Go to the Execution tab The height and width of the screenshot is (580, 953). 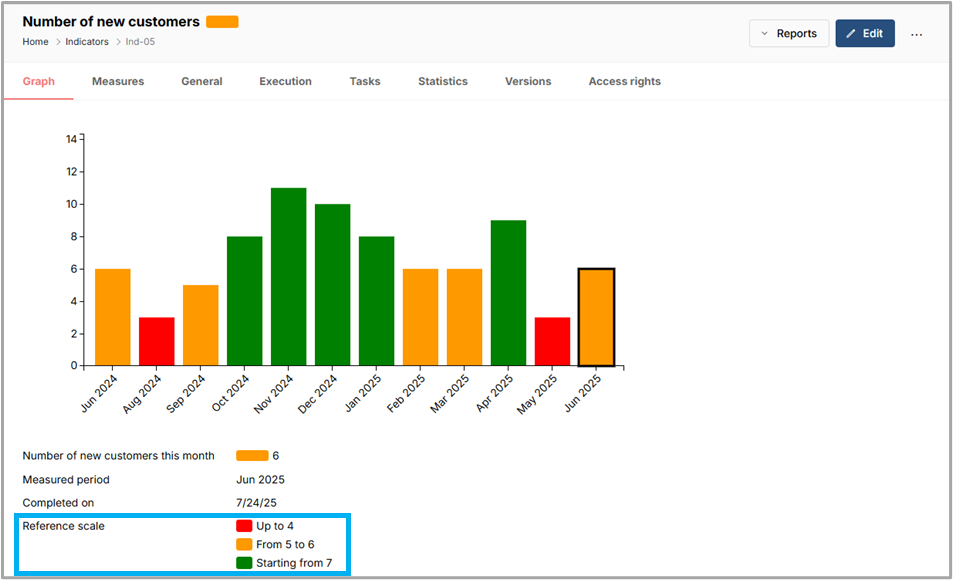click(x=285, y=82)
